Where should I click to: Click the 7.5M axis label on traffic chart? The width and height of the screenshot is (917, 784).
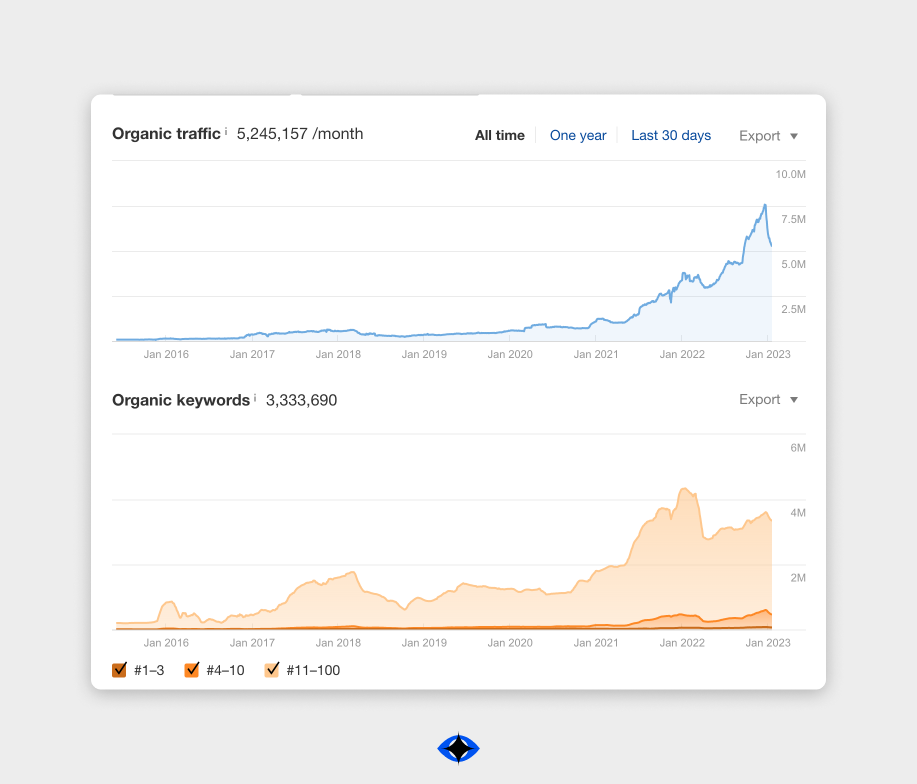(793, 219)
